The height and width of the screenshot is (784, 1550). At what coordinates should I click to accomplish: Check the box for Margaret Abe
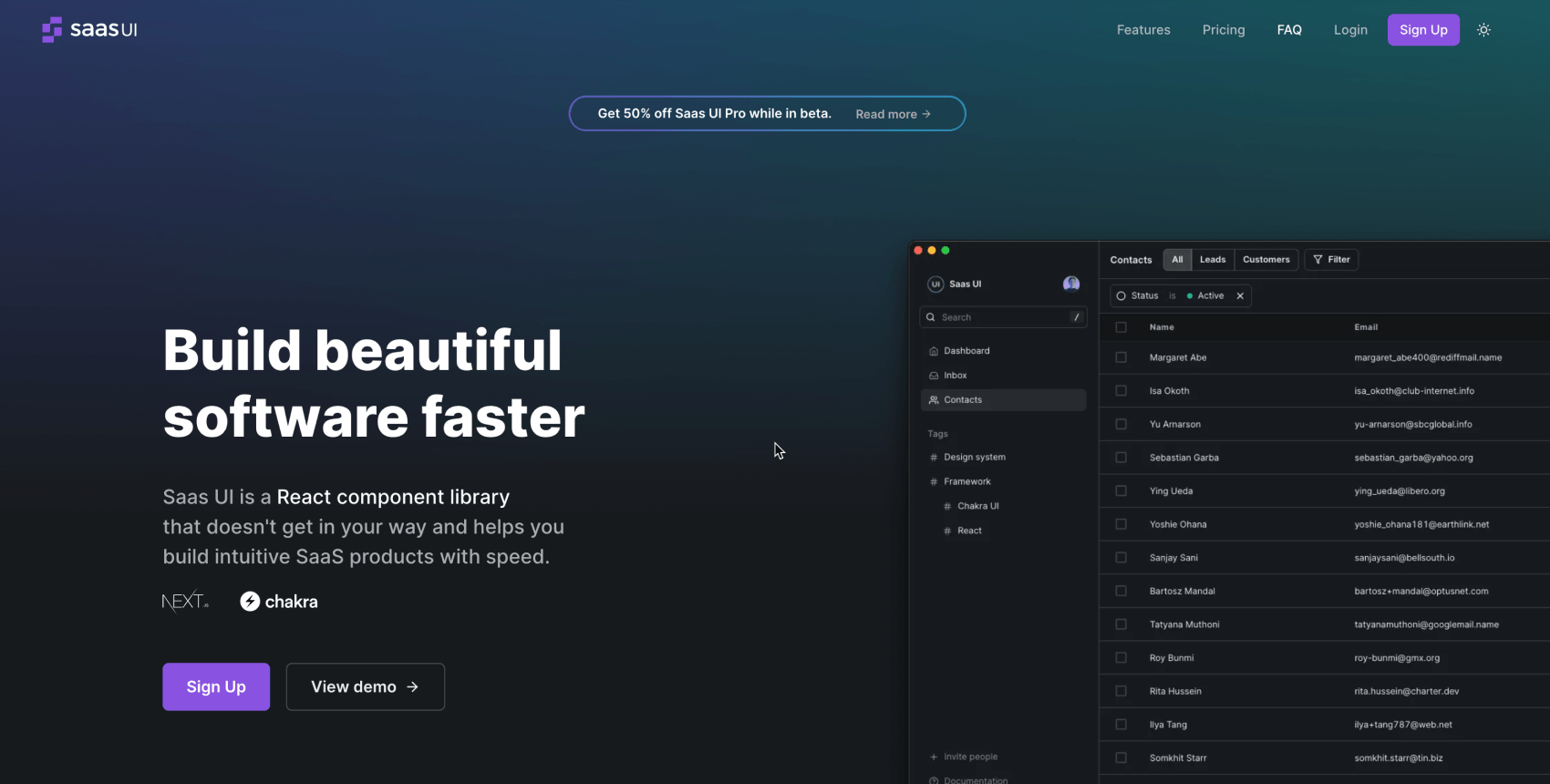click(1121, 357)
